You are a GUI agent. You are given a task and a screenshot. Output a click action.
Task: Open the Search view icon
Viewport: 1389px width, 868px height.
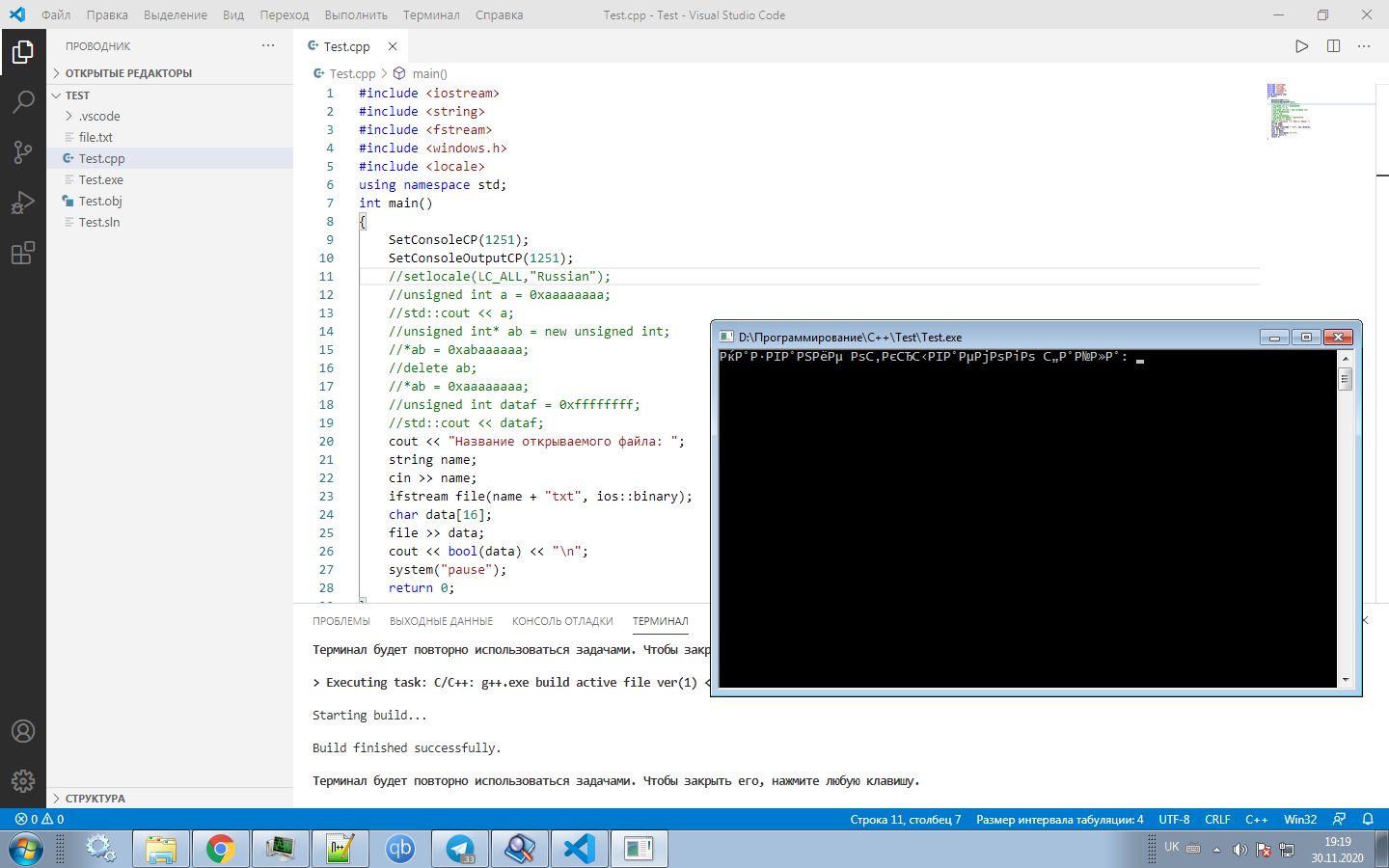click(23, 102)
